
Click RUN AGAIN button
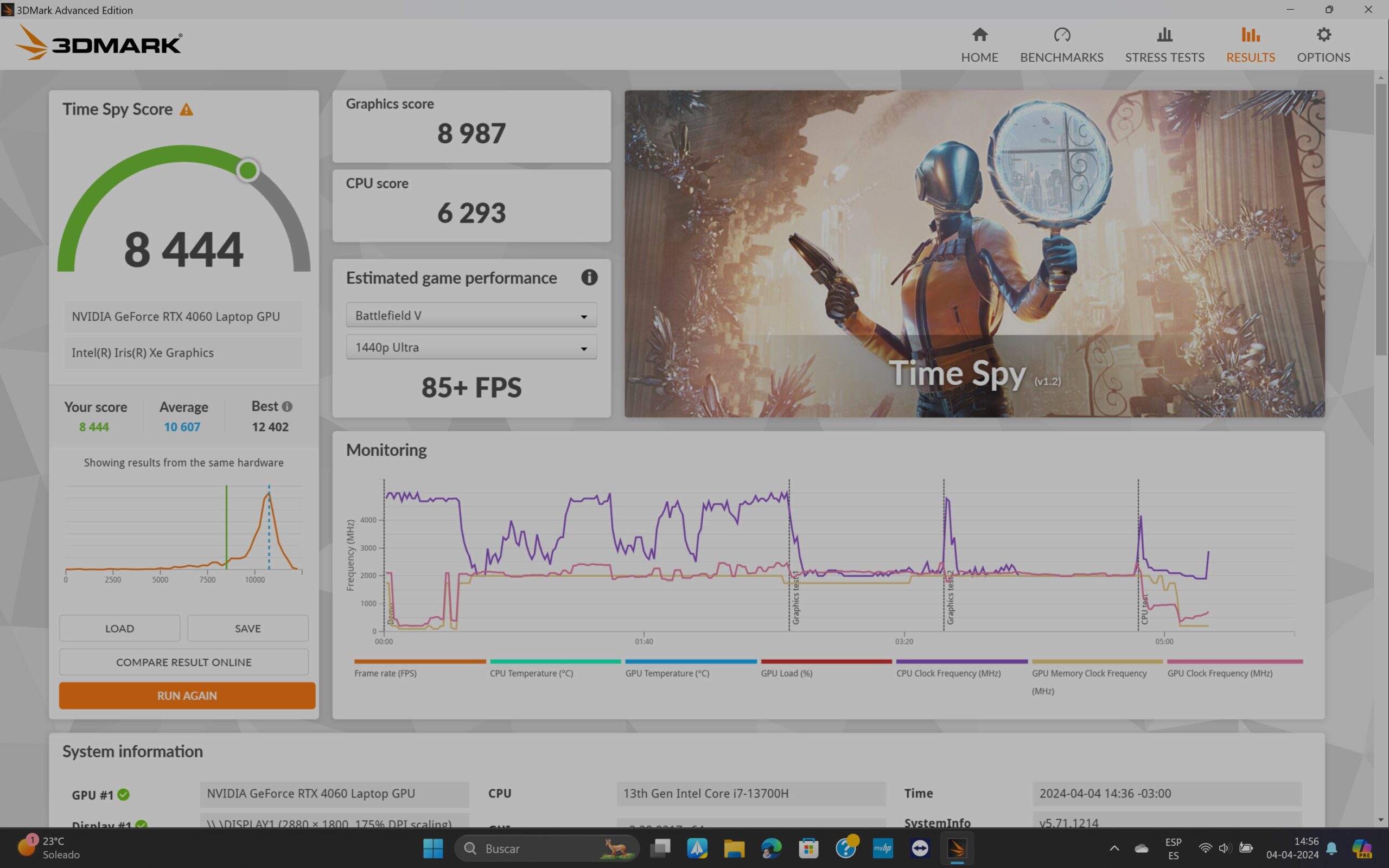tap(187, 695)
